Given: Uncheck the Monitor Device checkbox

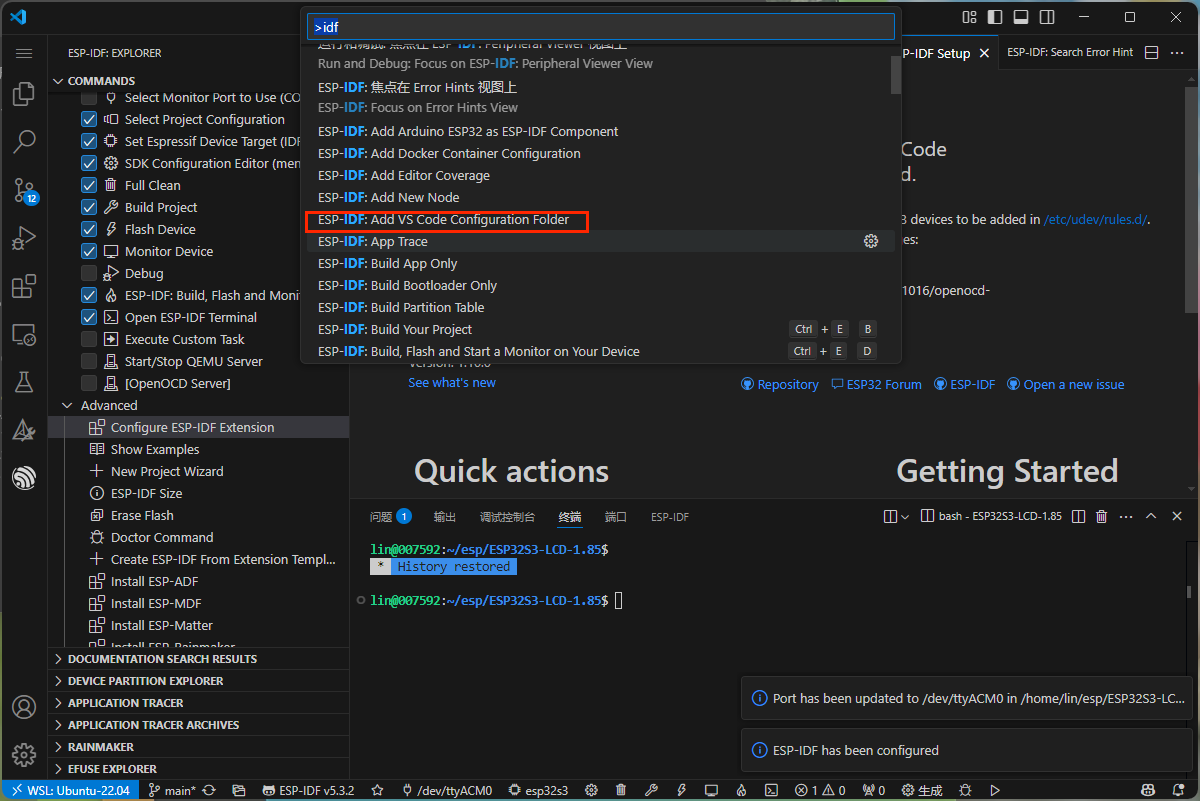Looking at the screenshot, I should (x=88, y=251).
